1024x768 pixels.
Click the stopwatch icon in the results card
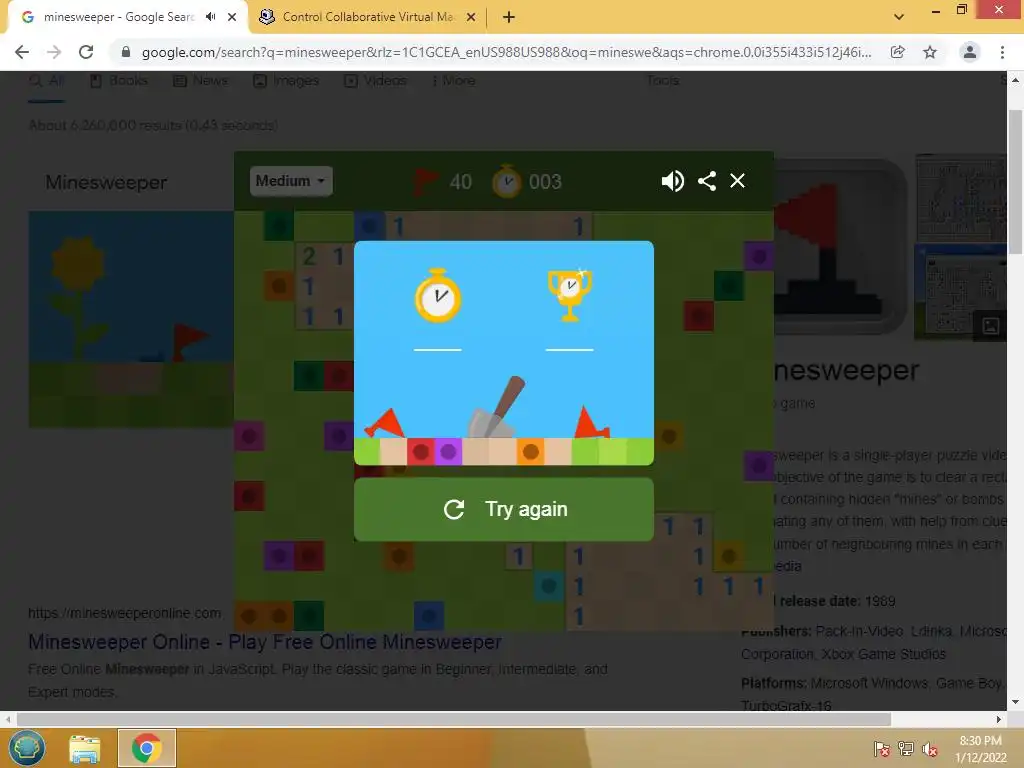pyautogui.click(x=438, y=296)
